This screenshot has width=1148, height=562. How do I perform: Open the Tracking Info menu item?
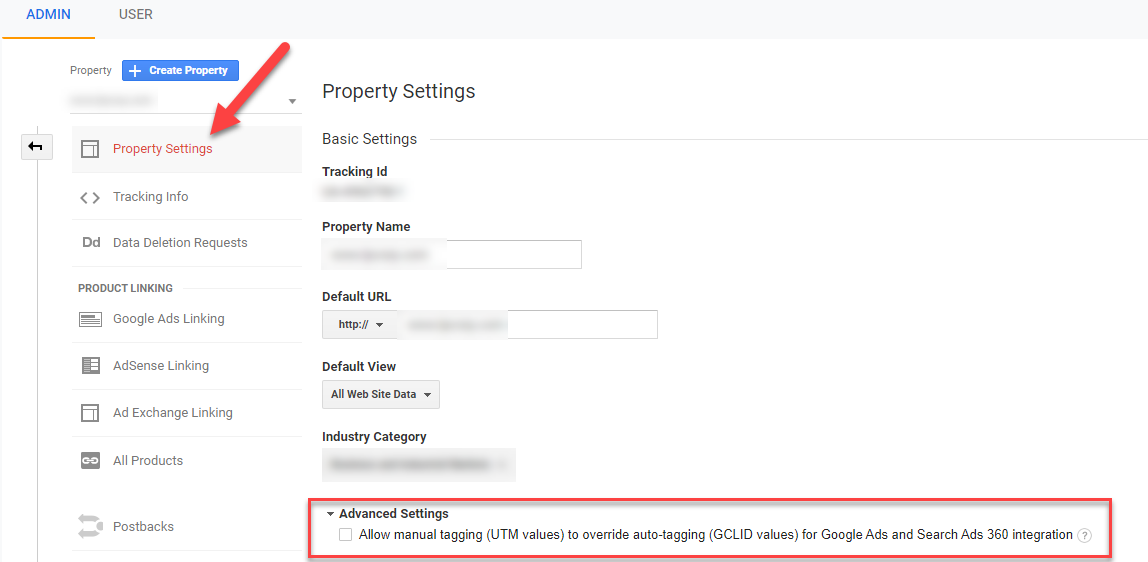pos(150,197)
